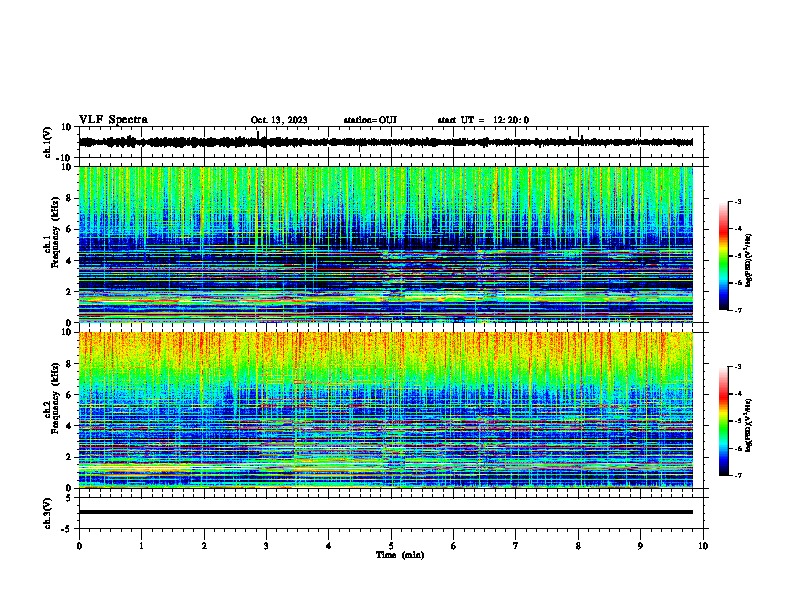The height and width of the screenshot is (612, 792).
Task: Click time axis tick label "10"
Action: (703, 546)
